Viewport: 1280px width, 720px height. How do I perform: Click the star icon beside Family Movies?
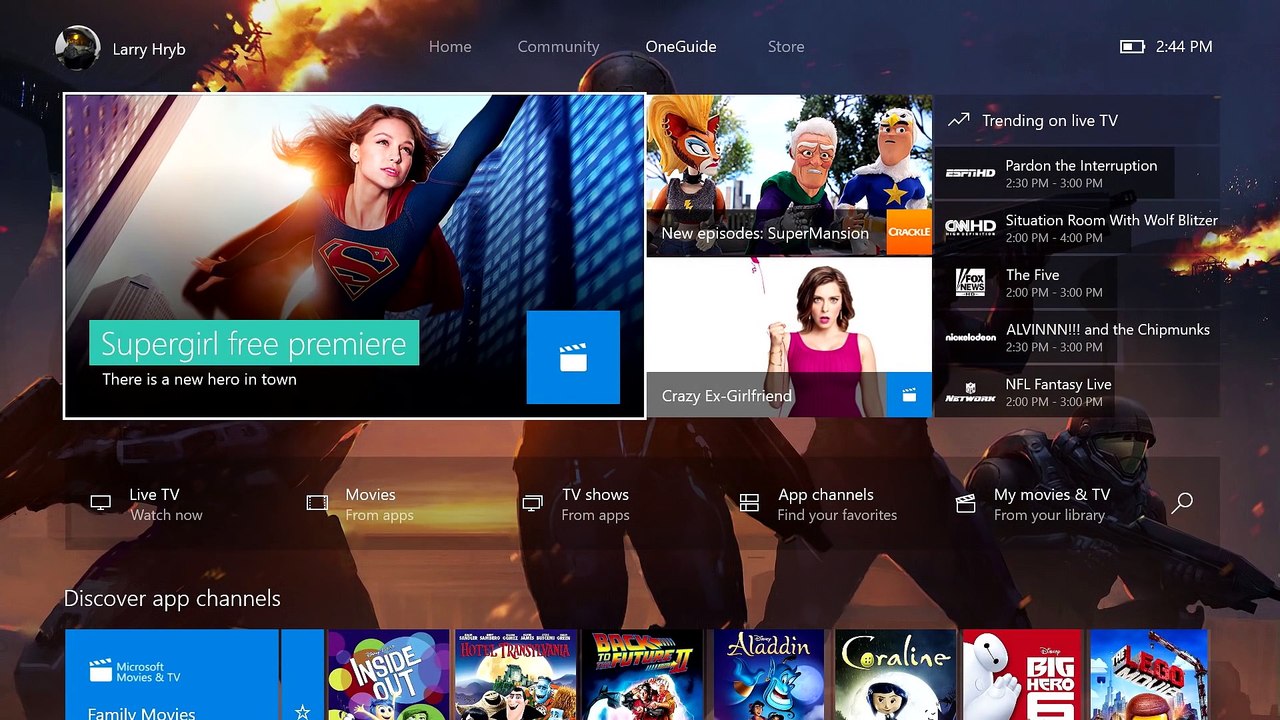click(x=303, y=712)
